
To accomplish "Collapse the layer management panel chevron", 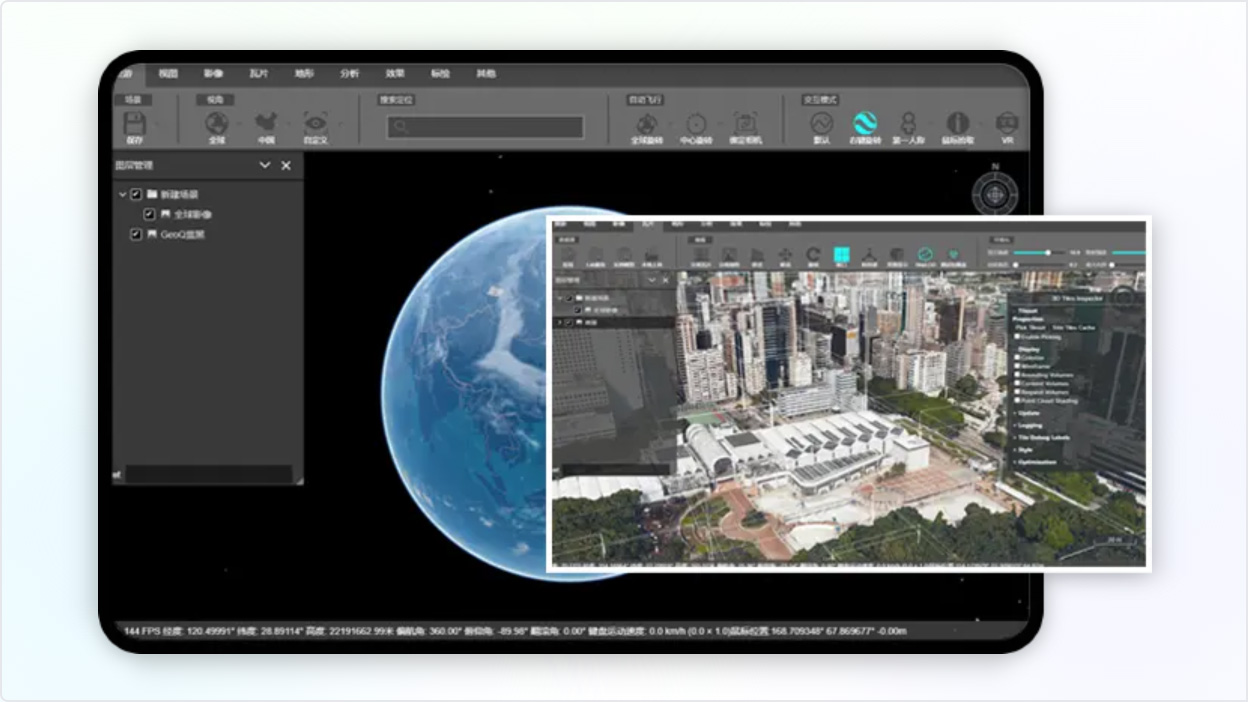I will (265, 166).
